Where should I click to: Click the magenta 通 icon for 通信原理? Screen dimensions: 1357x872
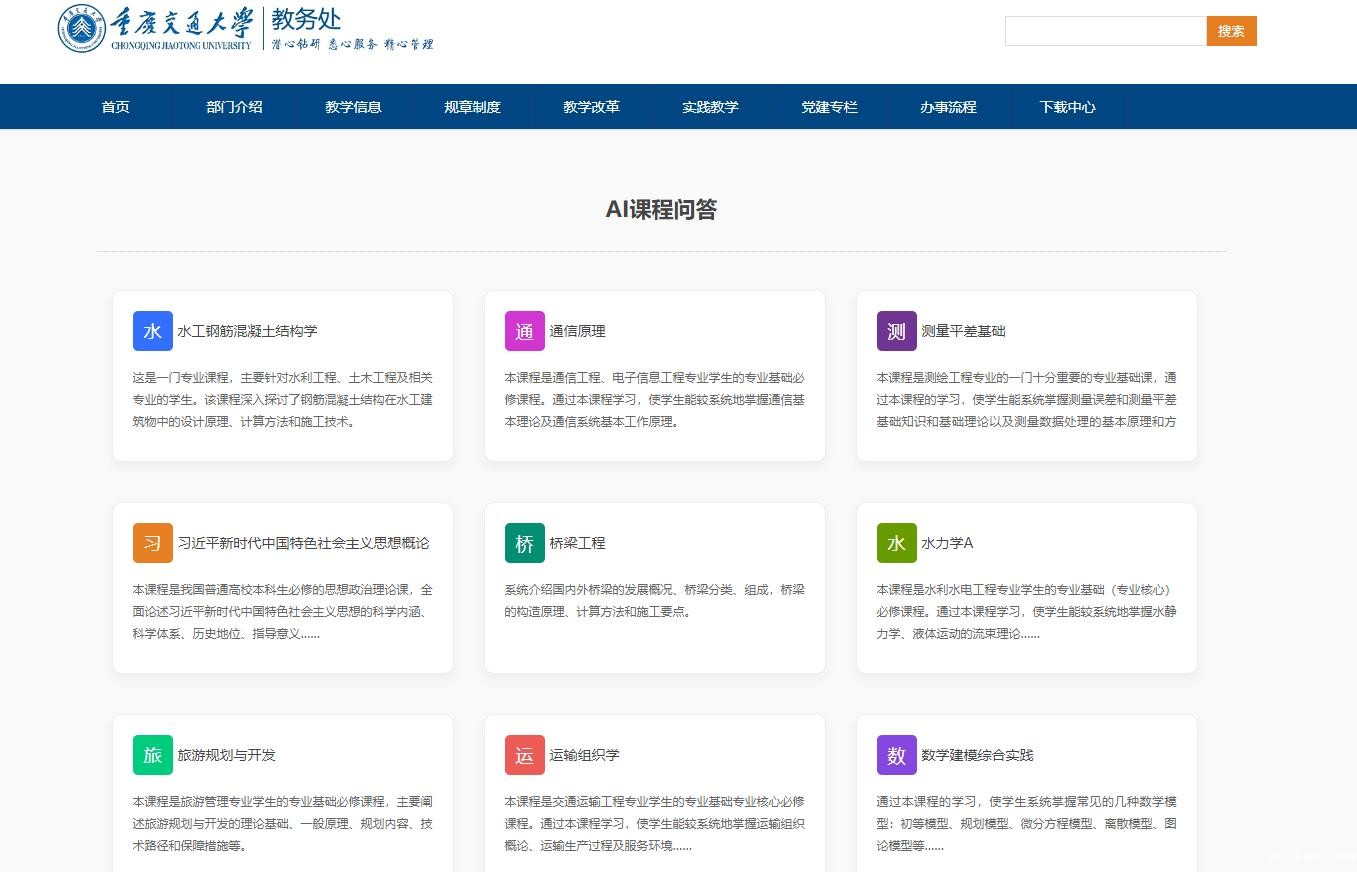[524, 331]
